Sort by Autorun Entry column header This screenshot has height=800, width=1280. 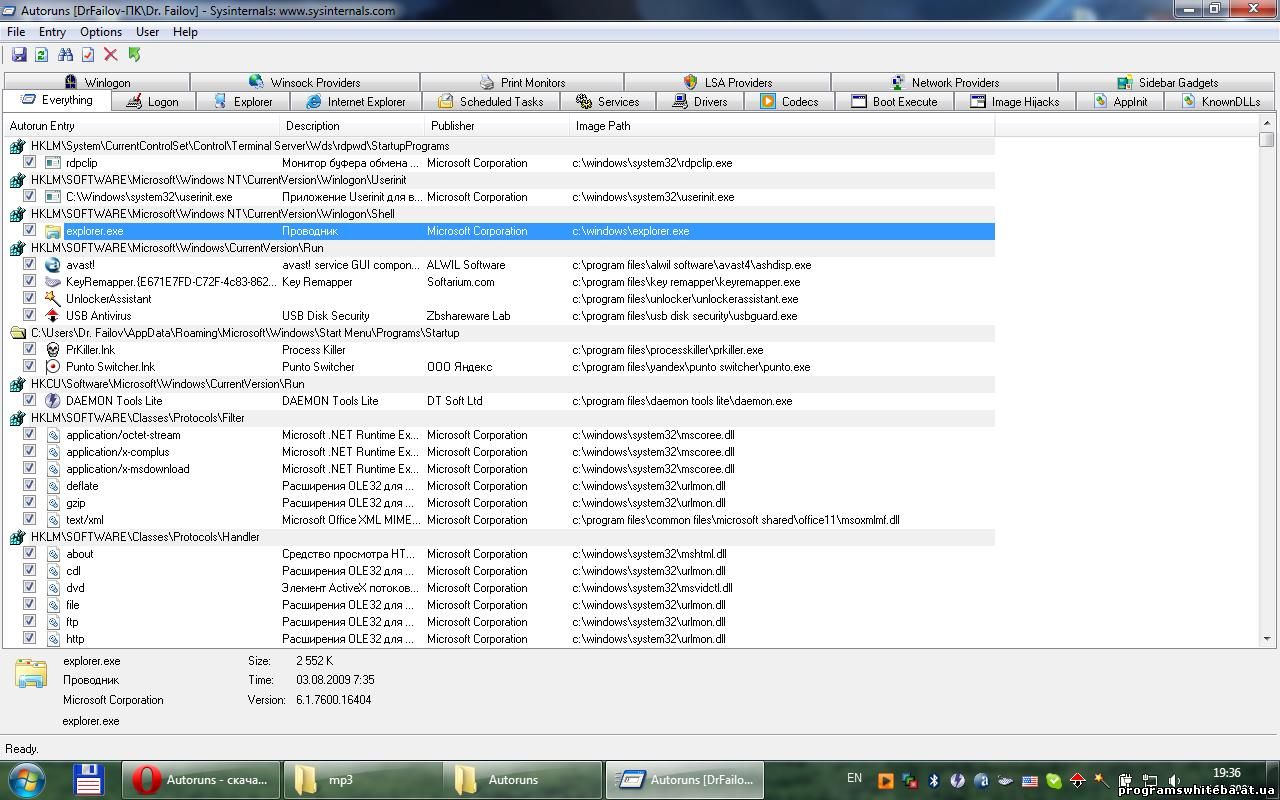143,126
